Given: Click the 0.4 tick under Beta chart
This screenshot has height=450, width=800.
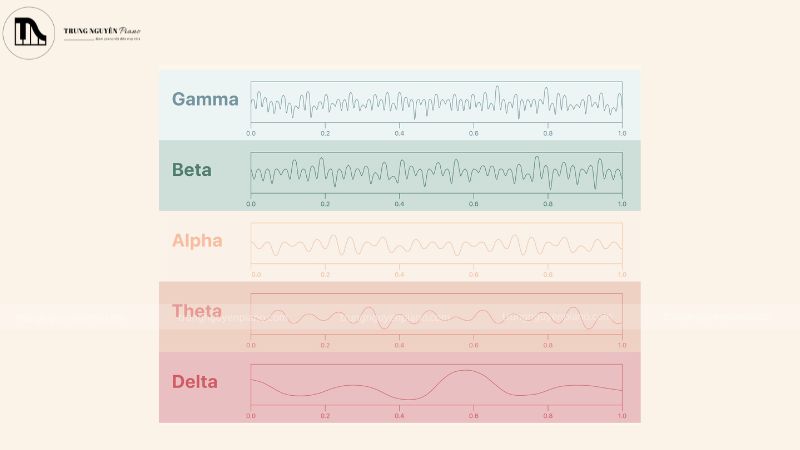Looking at the screenshot, I should 399,203.
